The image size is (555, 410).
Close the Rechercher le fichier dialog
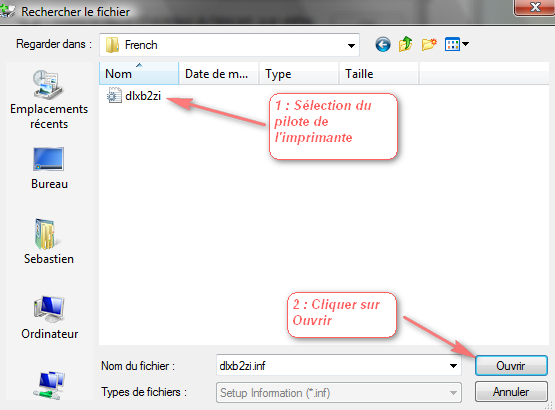tap(535, 7)
